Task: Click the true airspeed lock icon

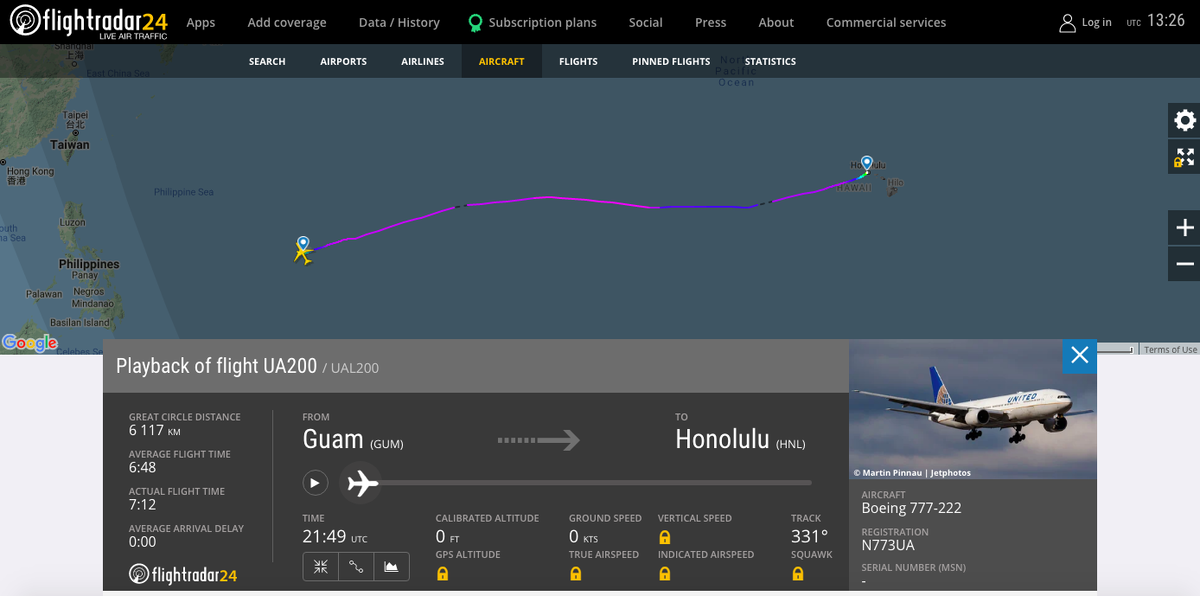Action: click(576, 574)
